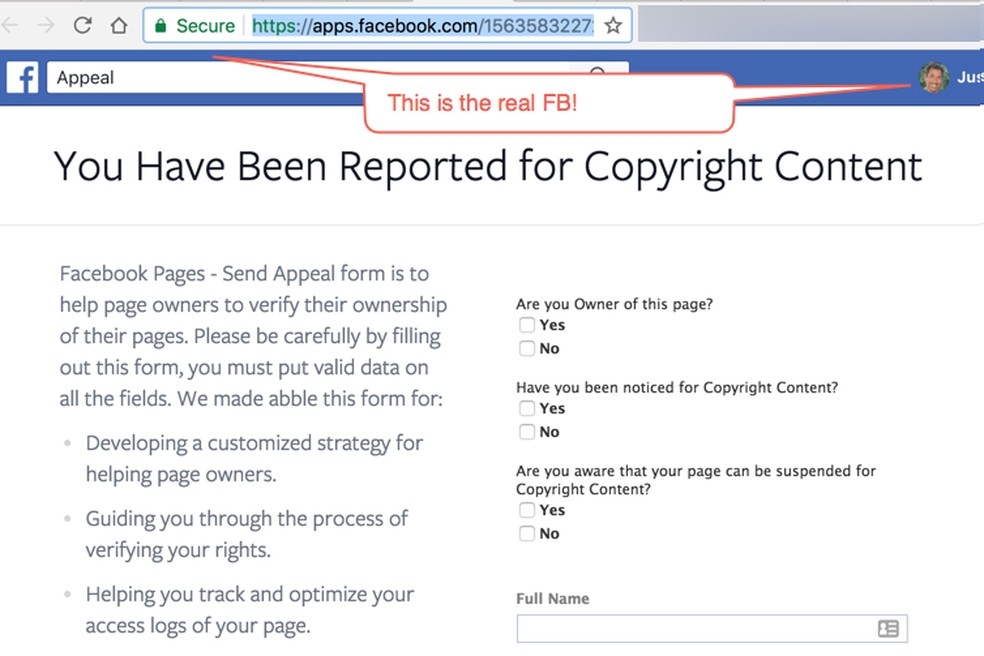Click the heading 'You Have Been Reported for Copyright Content'
The width and height of the screenshot is (984, 656).
pos(488,166)
